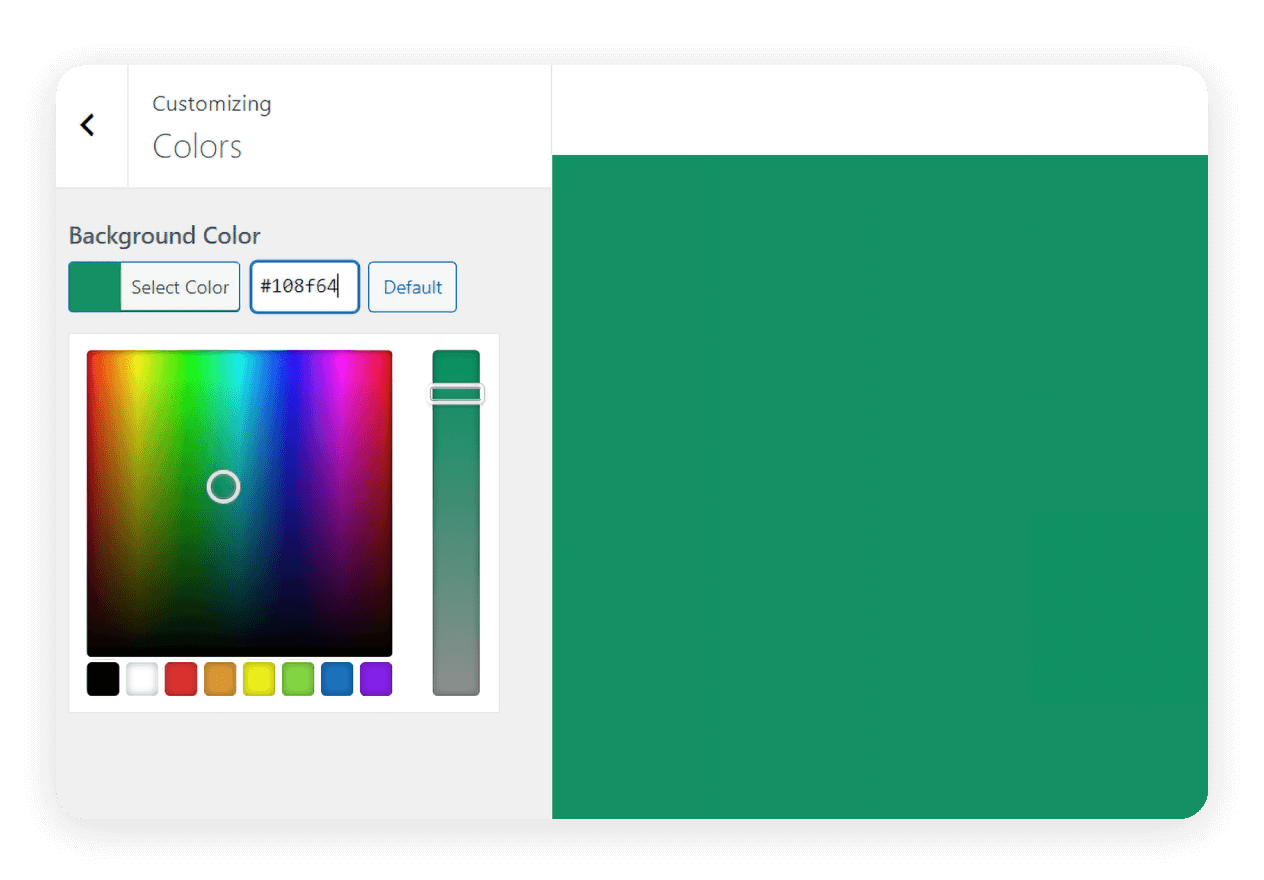Image resolution: width=1264 pixels, height=880 pixels.
Task: Select the yellow preset swatch
Action: point(259,678)
